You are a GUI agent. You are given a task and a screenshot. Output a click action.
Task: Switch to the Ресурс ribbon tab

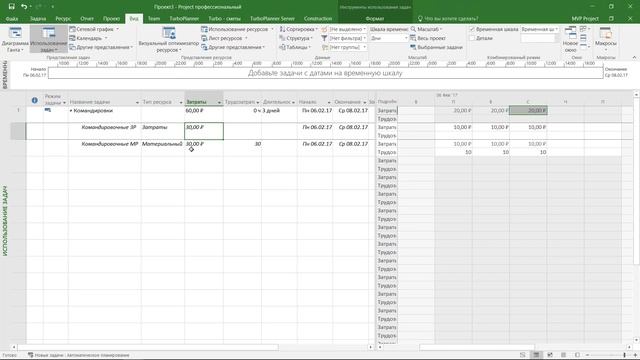point(63,19)
